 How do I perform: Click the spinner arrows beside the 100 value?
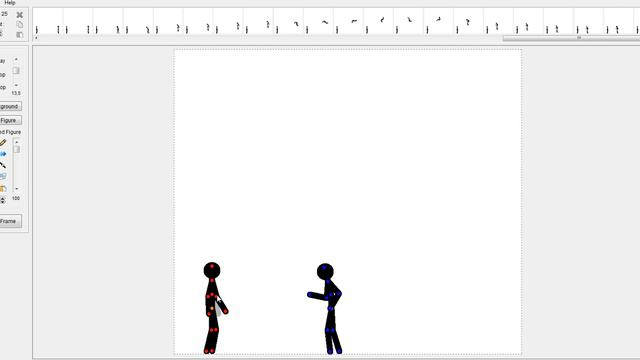[3, 200]
